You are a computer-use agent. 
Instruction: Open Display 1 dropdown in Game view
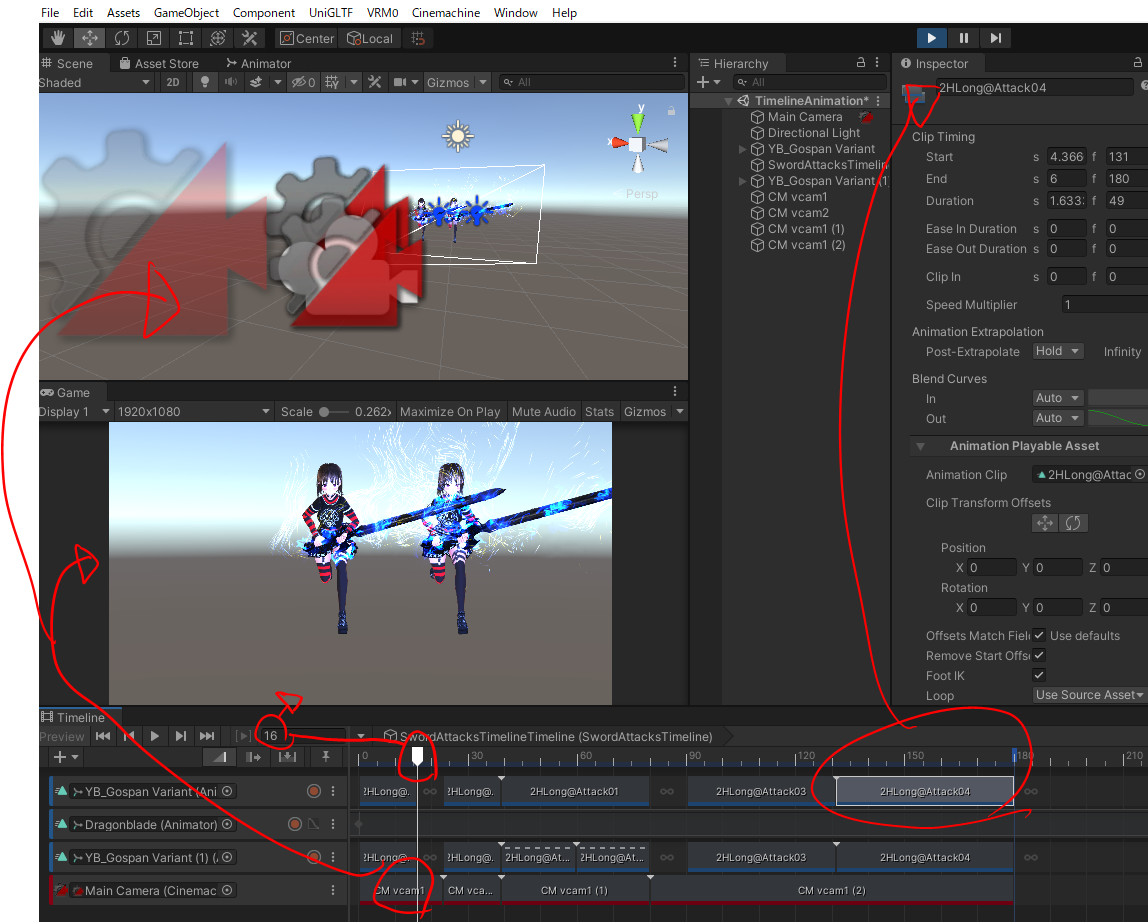75,412
